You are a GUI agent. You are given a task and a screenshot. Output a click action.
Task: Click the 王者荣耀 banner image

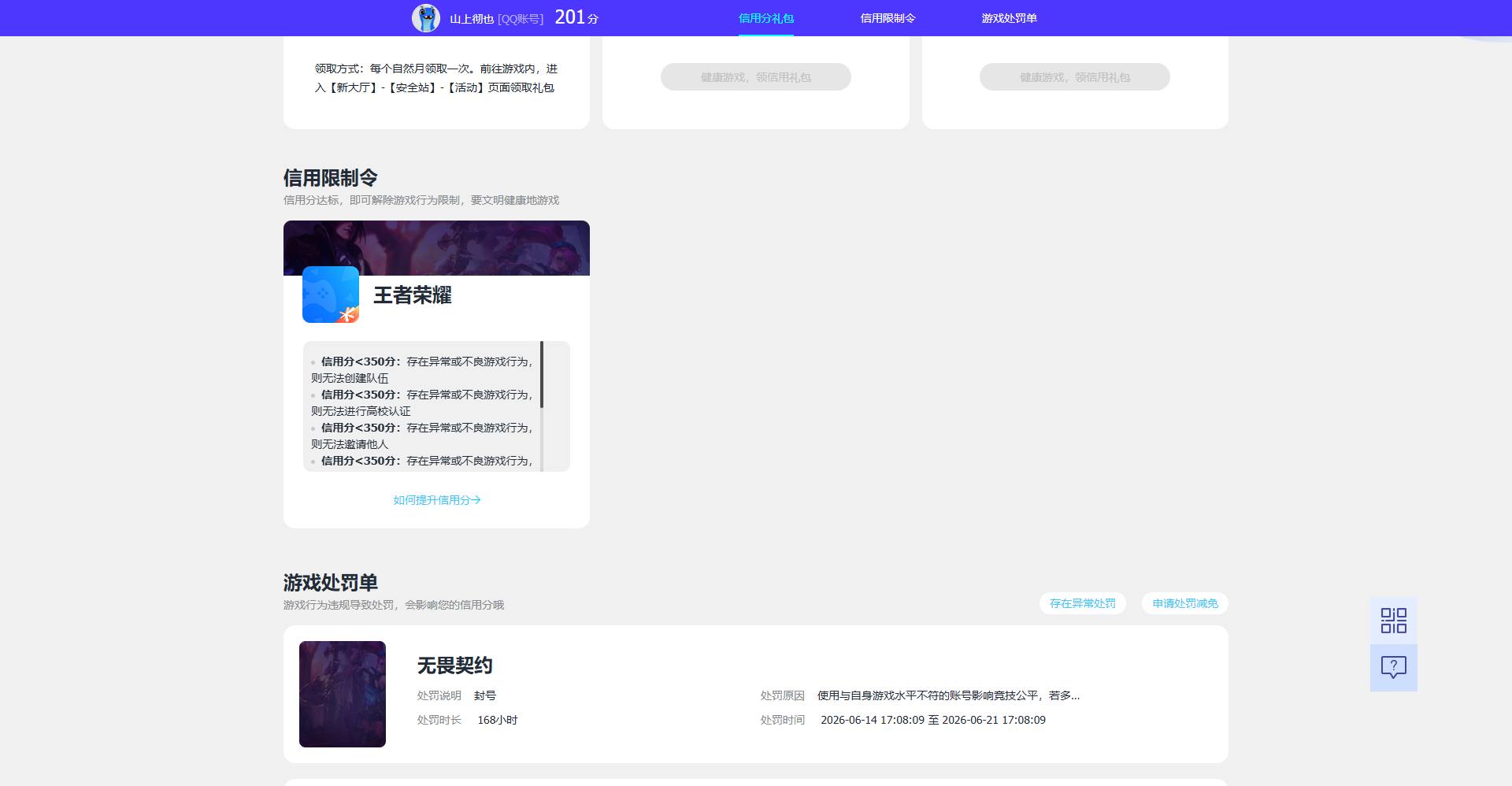(x=436, y=248)
